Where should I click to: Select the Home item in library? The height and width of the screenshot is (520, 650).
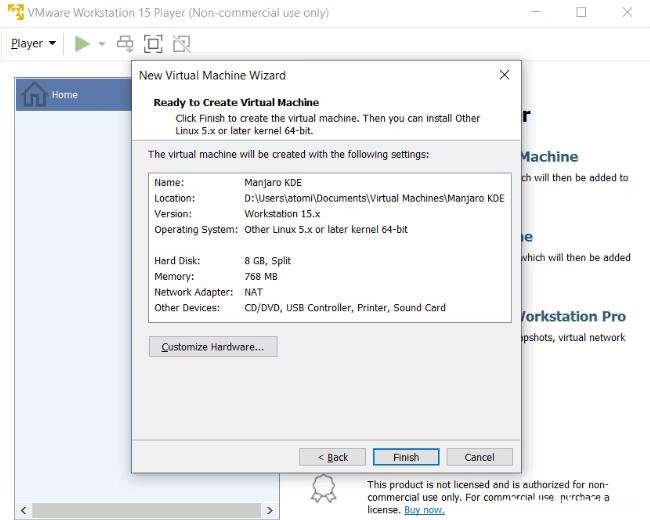pos(74,95)
